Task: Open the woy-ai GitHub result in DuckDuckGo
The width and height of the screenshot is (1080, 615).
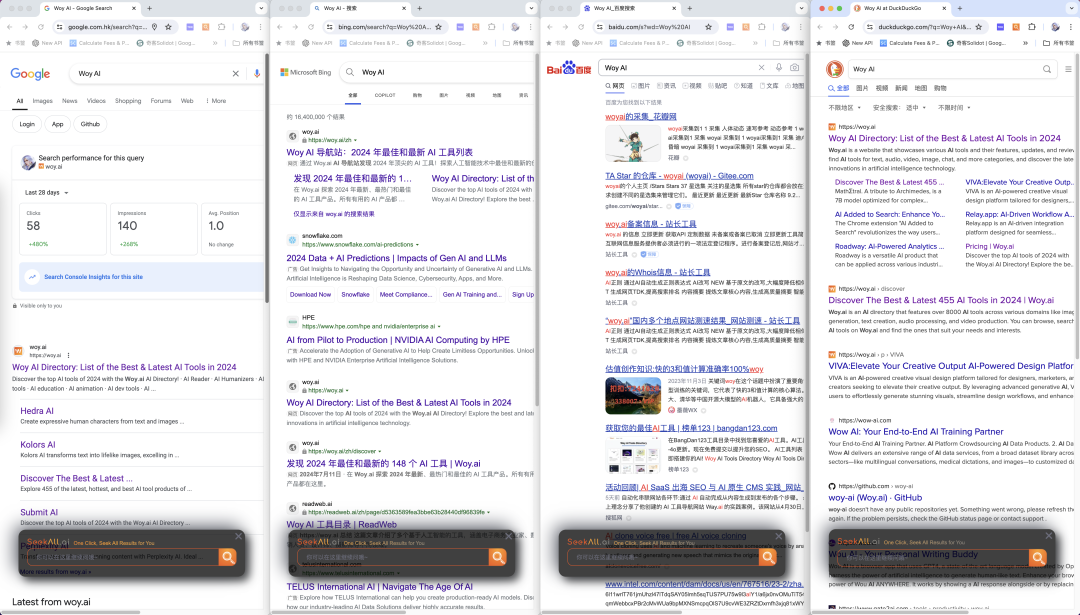Action: [875, 498]
